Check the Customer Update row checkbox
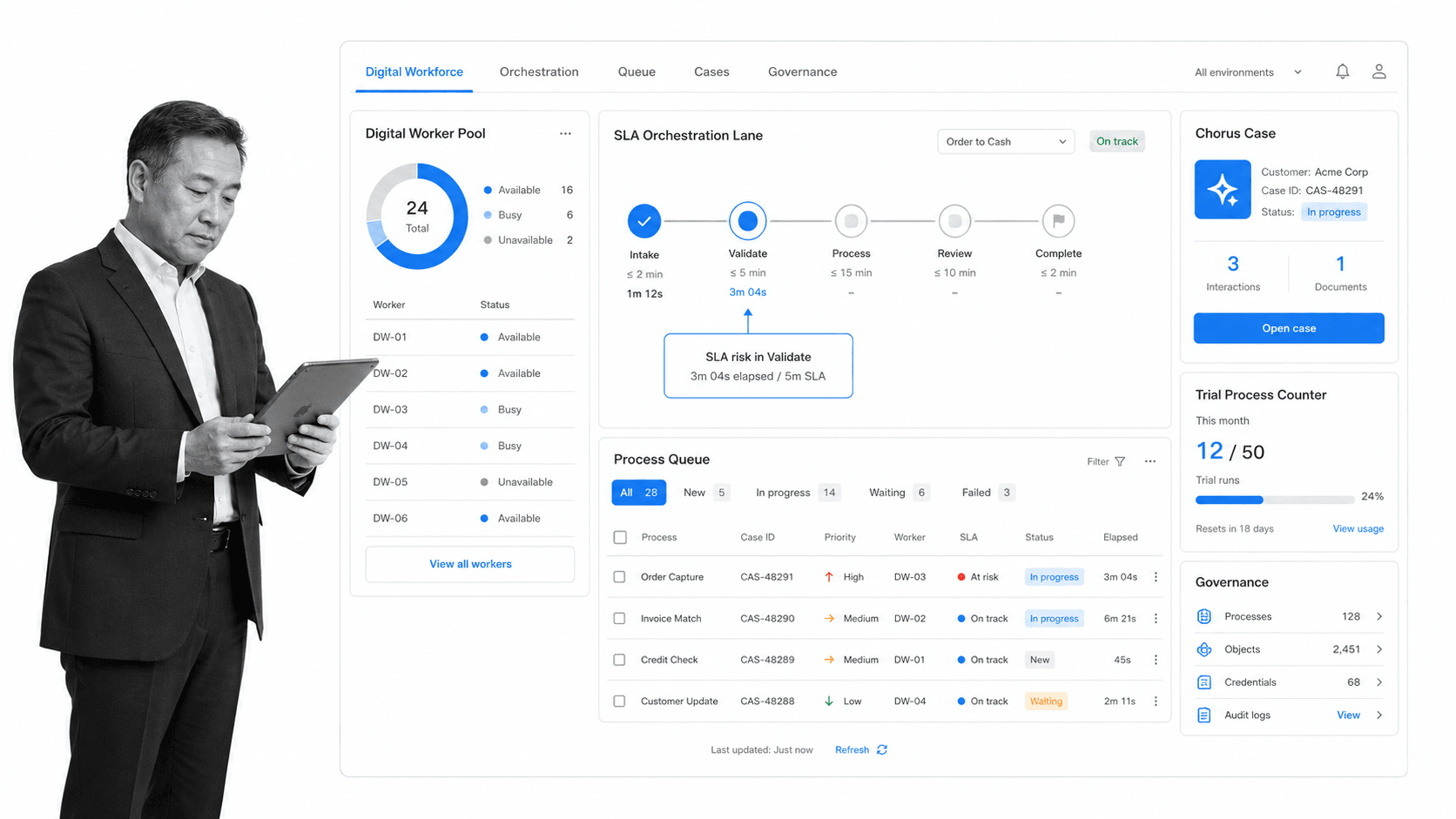The width and height of the screenshot is (1456, 819). click(619, 702)
